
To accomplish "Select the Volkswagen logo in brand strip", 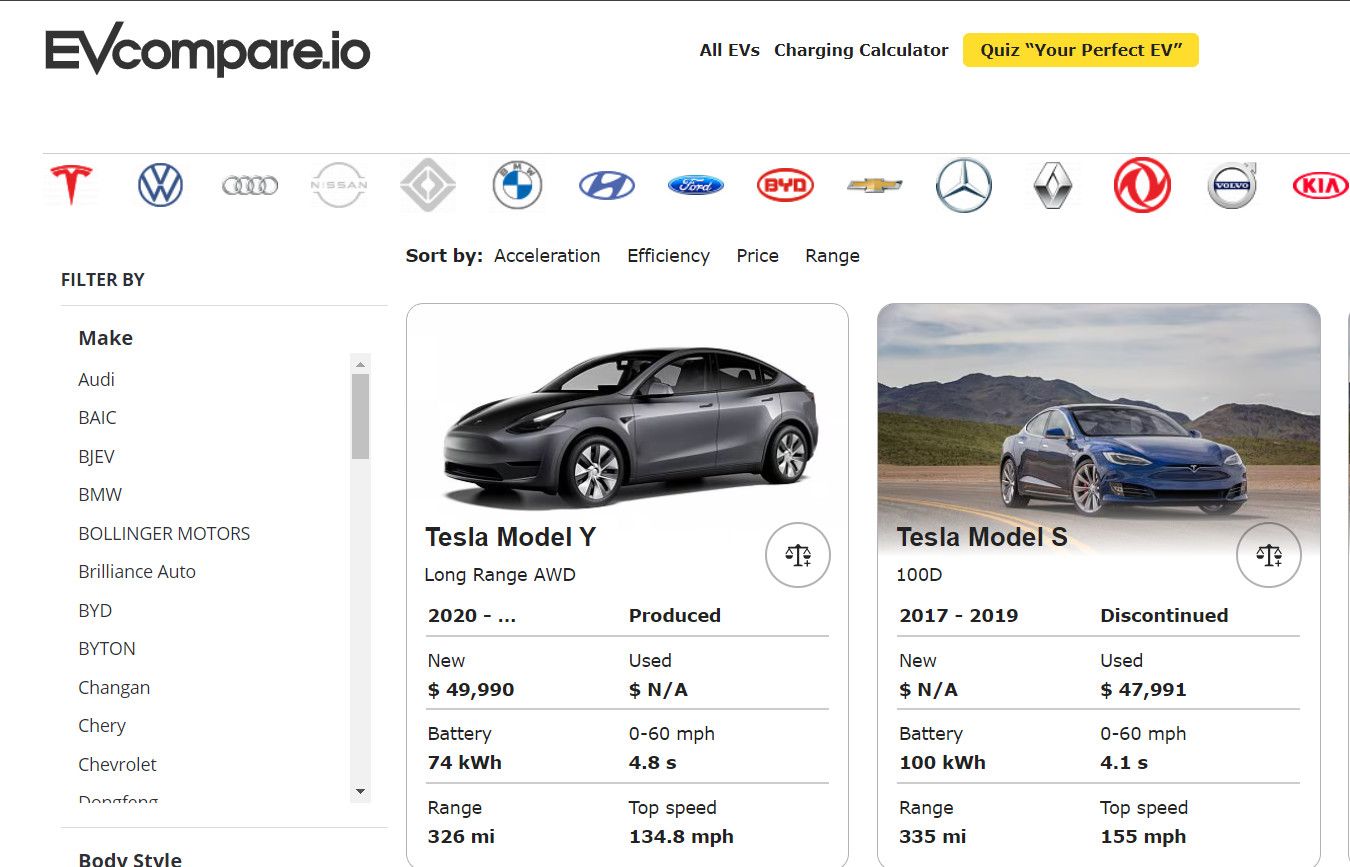I will tap(160, 185).
